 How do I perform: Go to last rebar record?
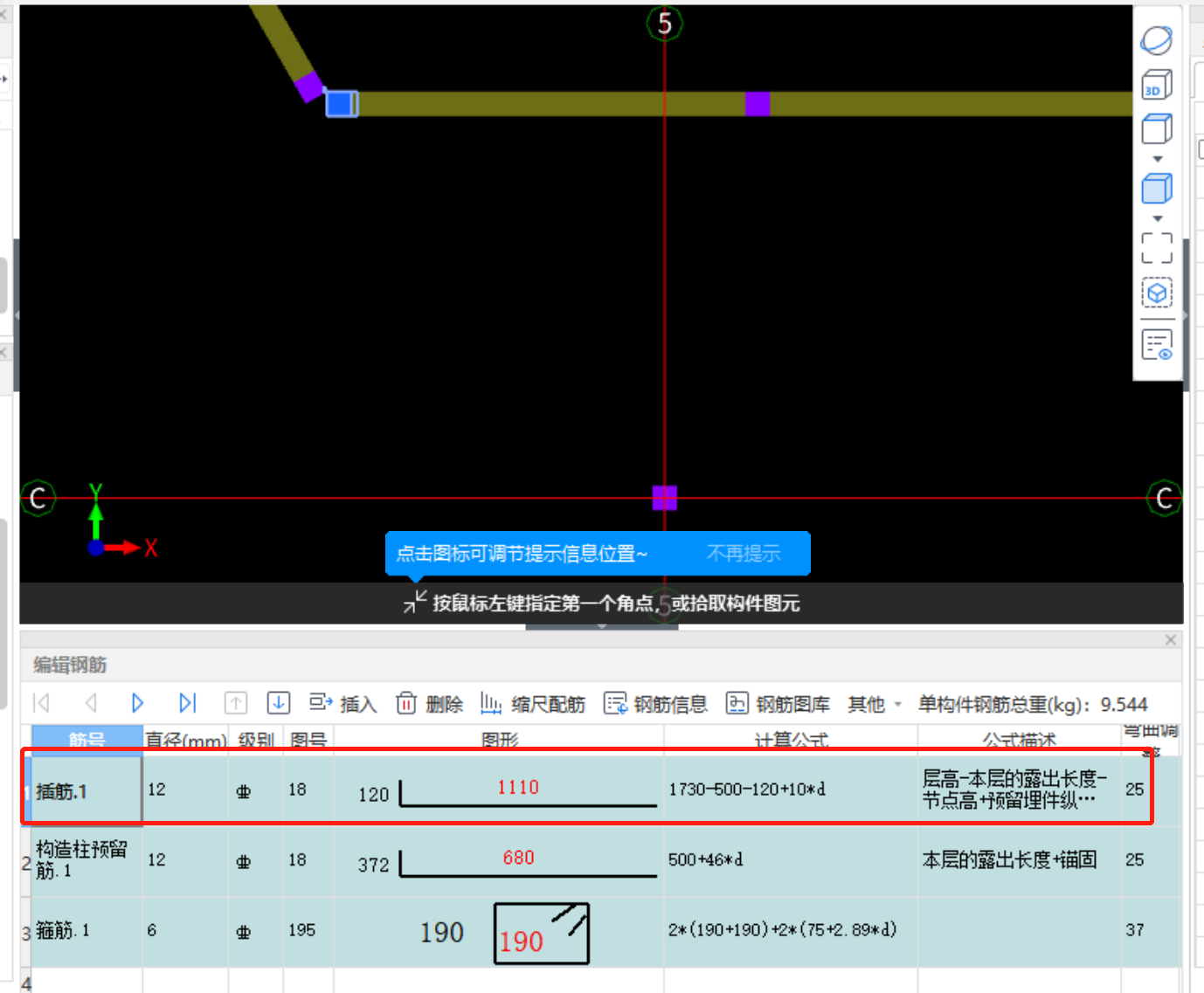pos(187,703)
